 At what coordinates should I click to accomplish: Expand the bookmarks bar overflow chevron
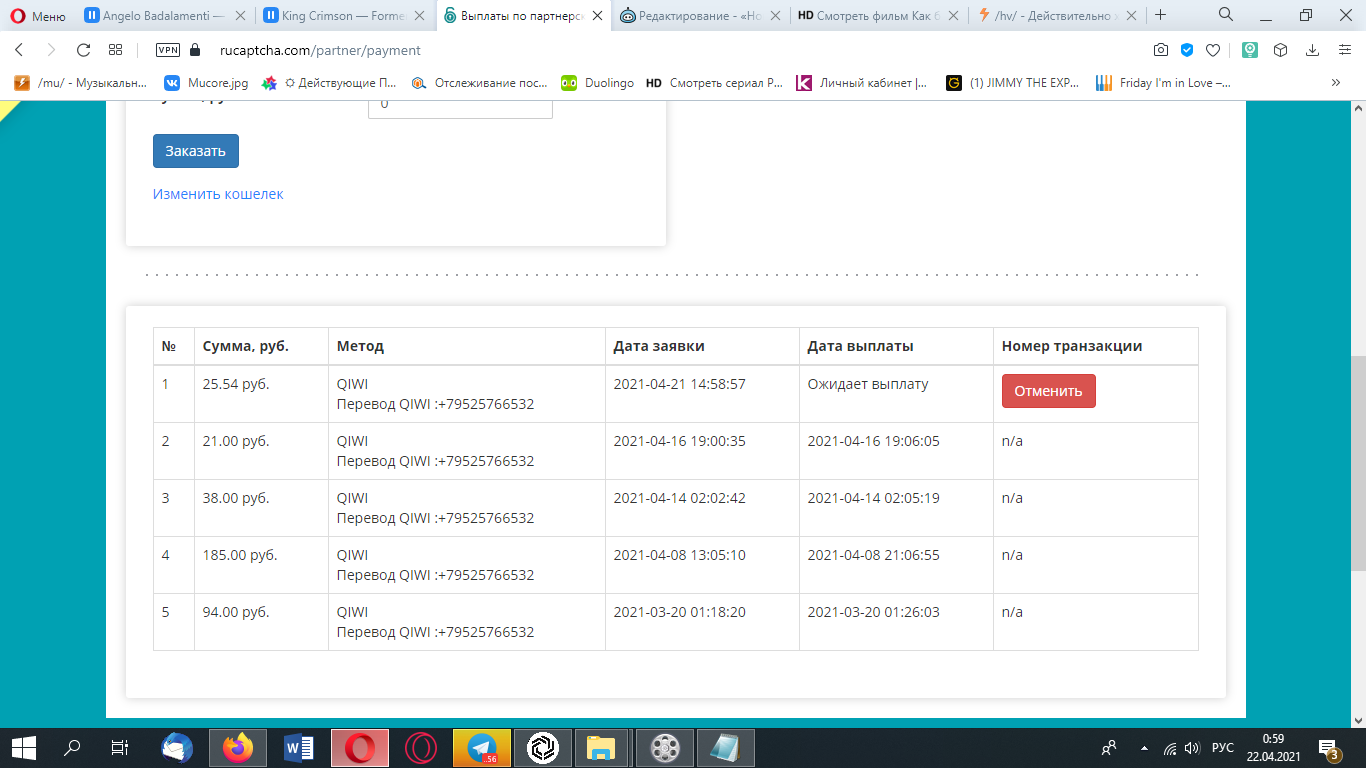click(1336, 83)
